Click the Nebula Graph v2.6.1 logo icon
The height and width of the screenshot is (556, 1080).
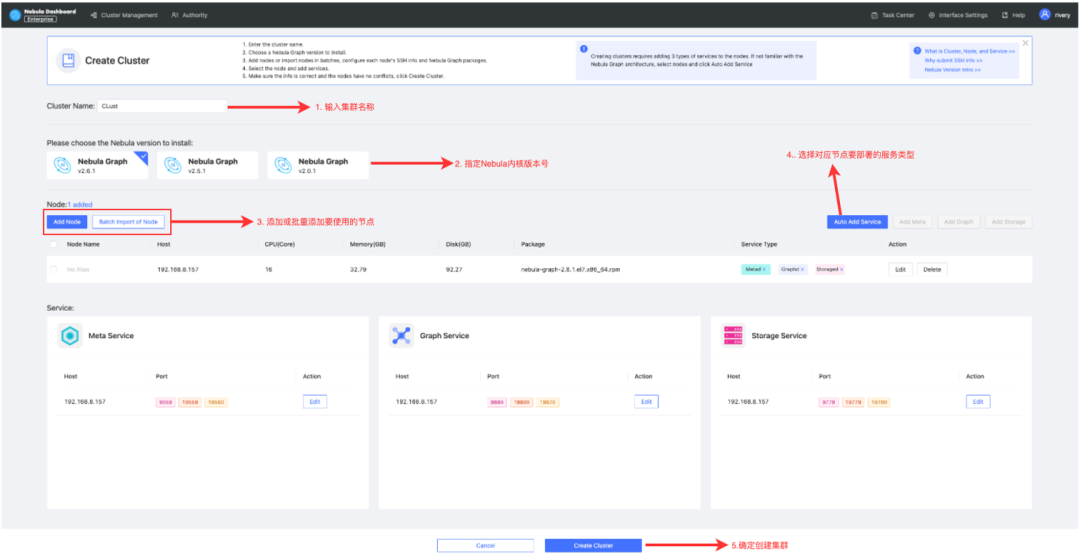pos(62,165)
